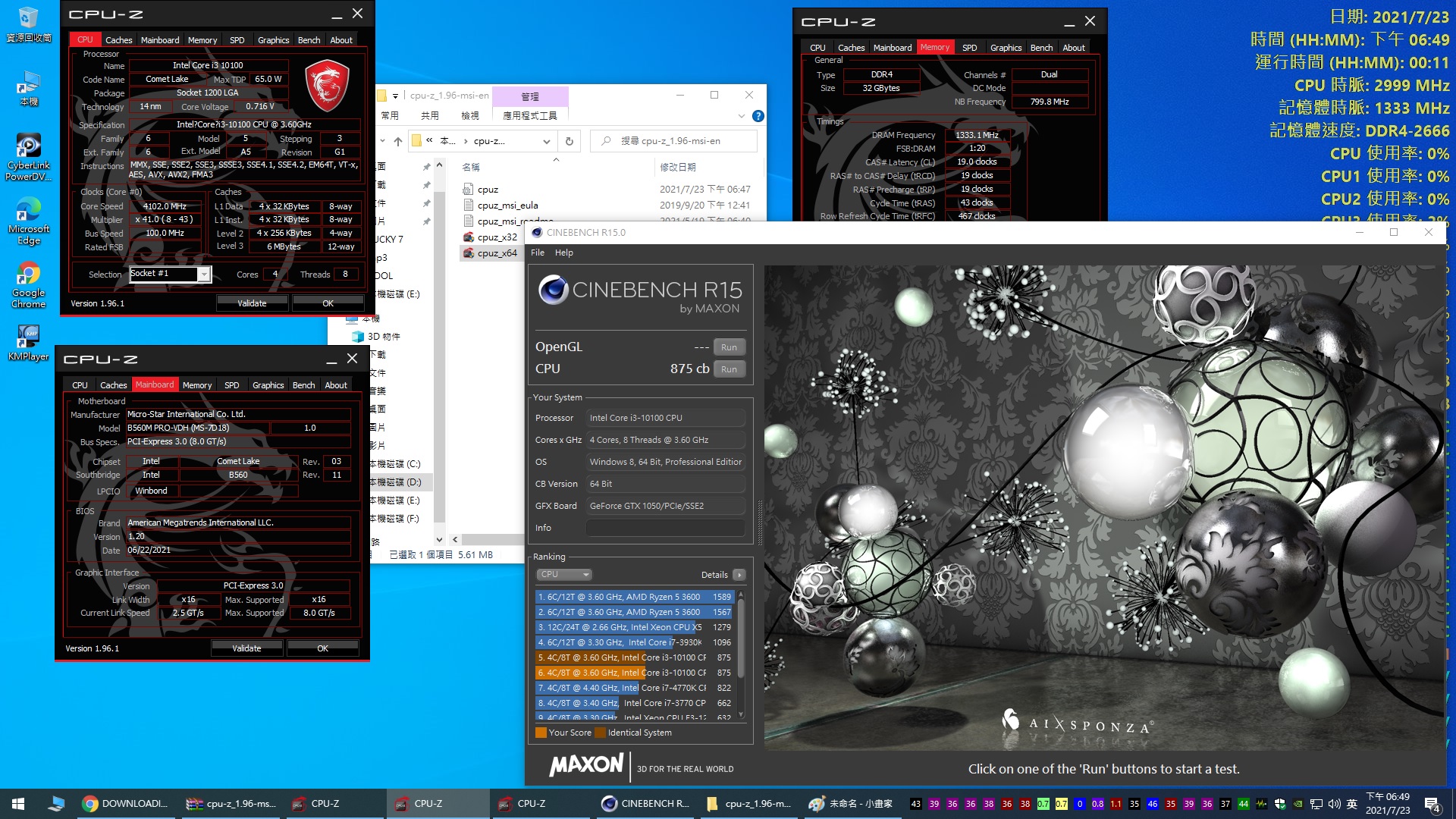Select the cpuz_x64 application file
1456x819 pixels.
(490, 253)
